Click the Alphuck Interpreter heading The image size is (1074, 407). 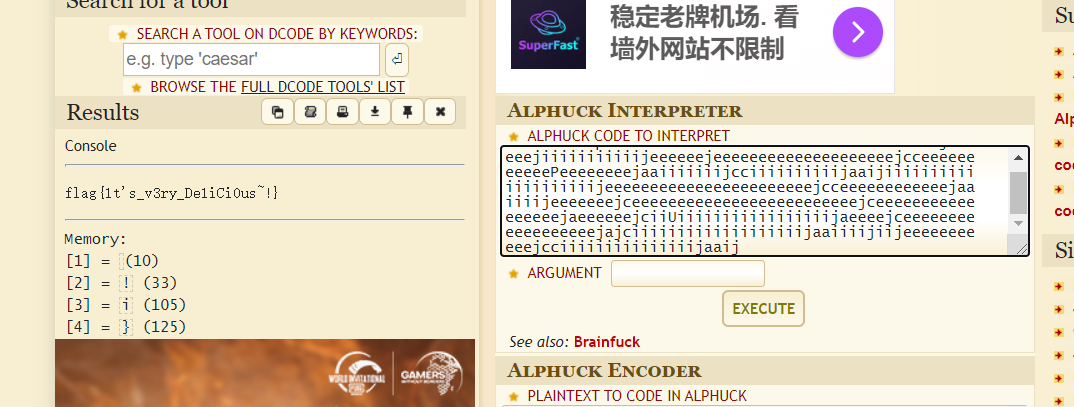pyautogui.click(x=624, y=110)
